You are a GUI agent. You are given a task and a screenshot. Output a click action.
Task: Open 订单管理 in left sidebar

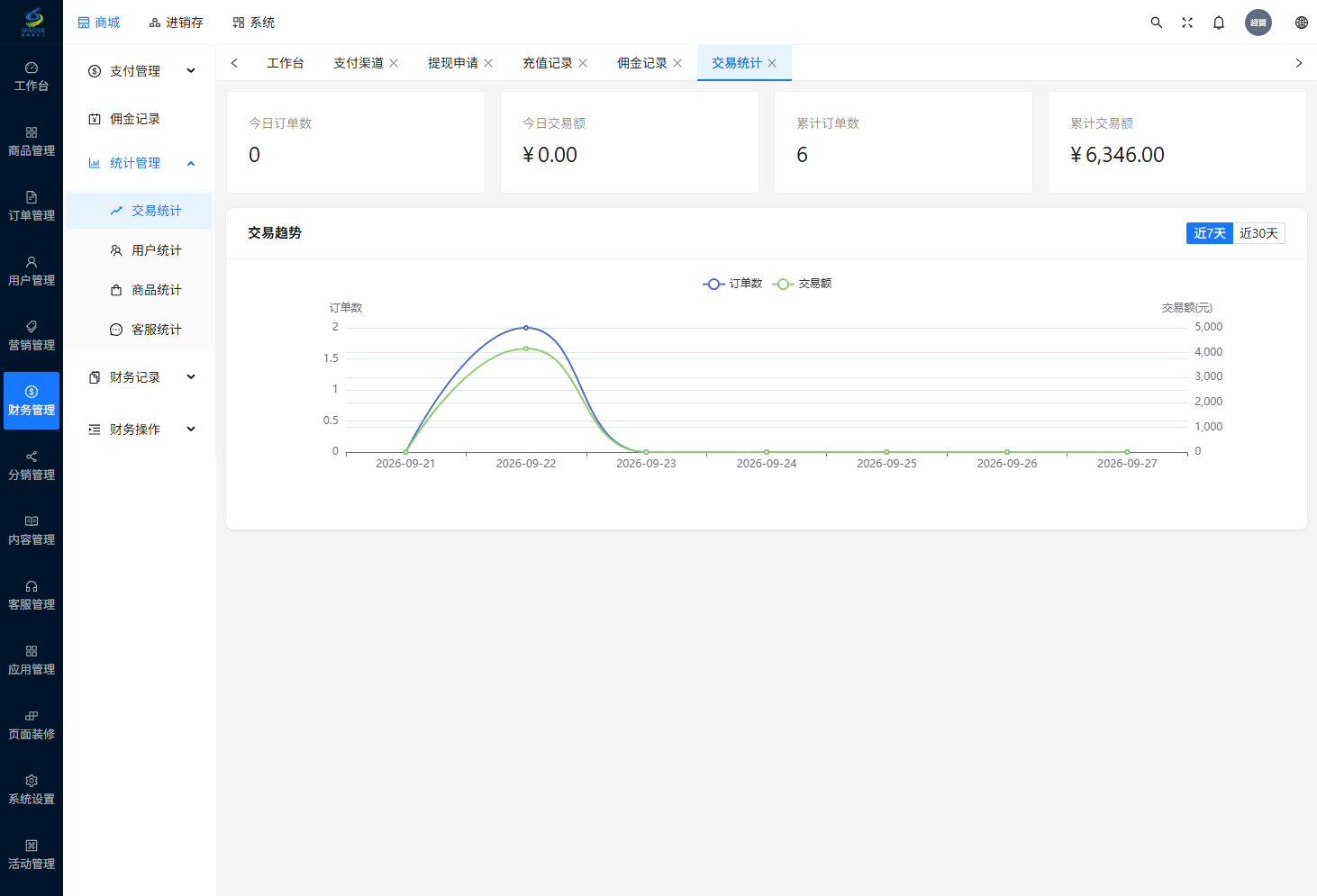pyautogui.click(x=32, y=206)
